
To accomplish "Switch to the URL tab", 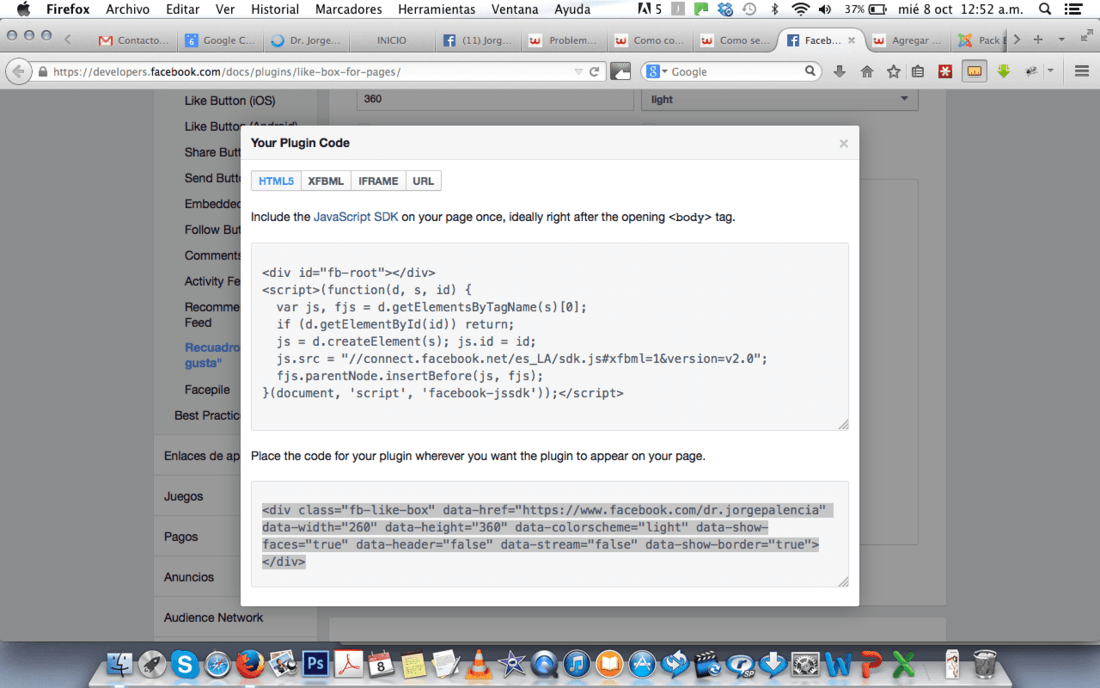I will click(x=423, y=181).
